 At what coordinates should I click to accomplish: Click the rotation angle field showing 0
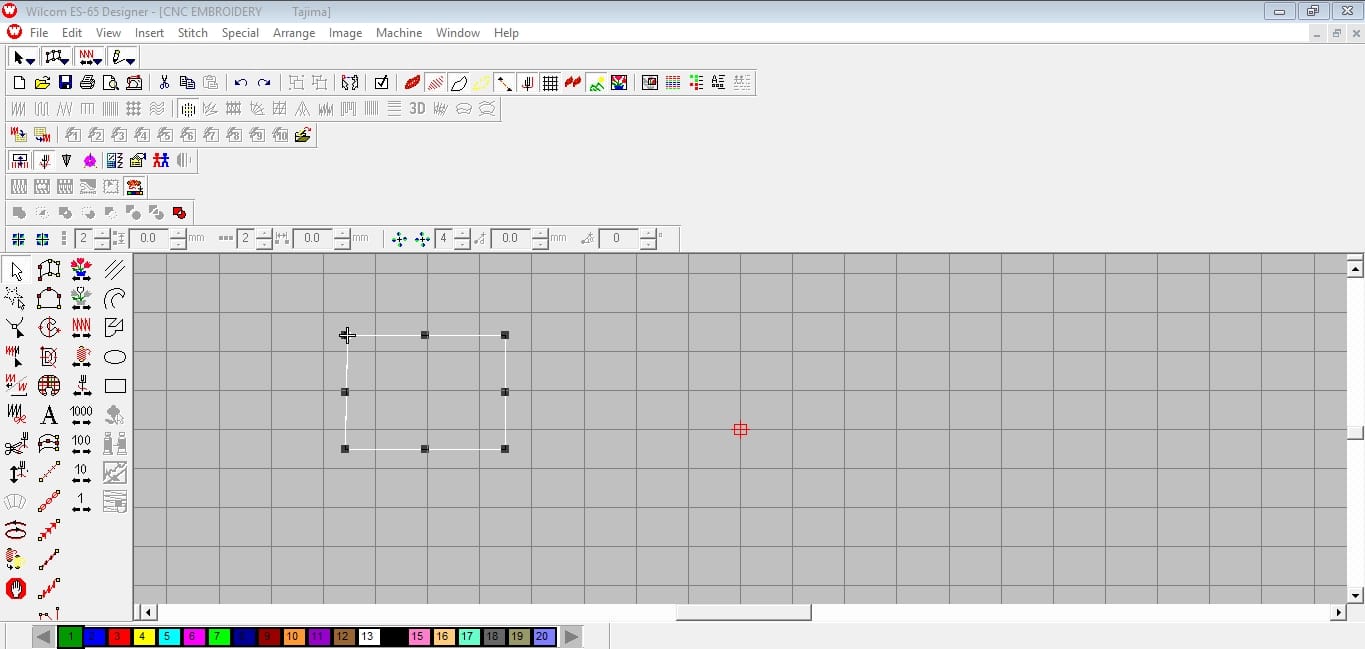pos(618,239)
